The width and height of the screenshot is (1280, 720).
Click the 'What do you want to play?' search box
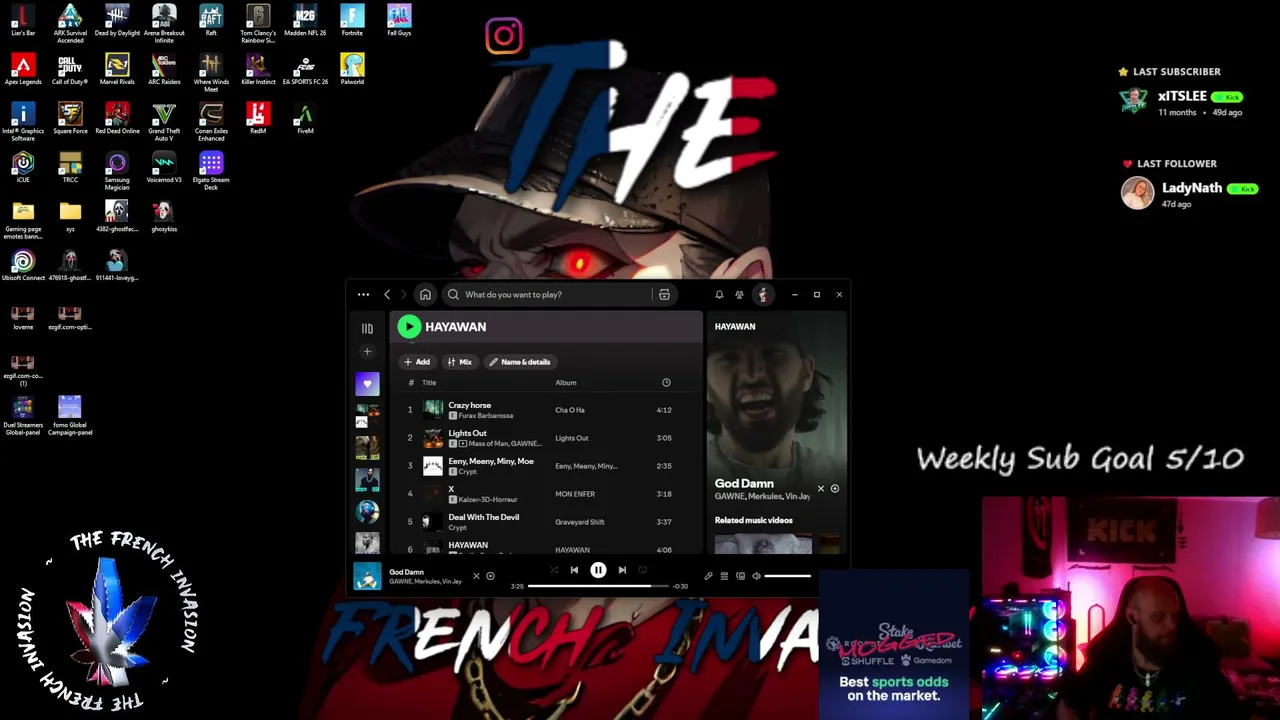point(545,295)
